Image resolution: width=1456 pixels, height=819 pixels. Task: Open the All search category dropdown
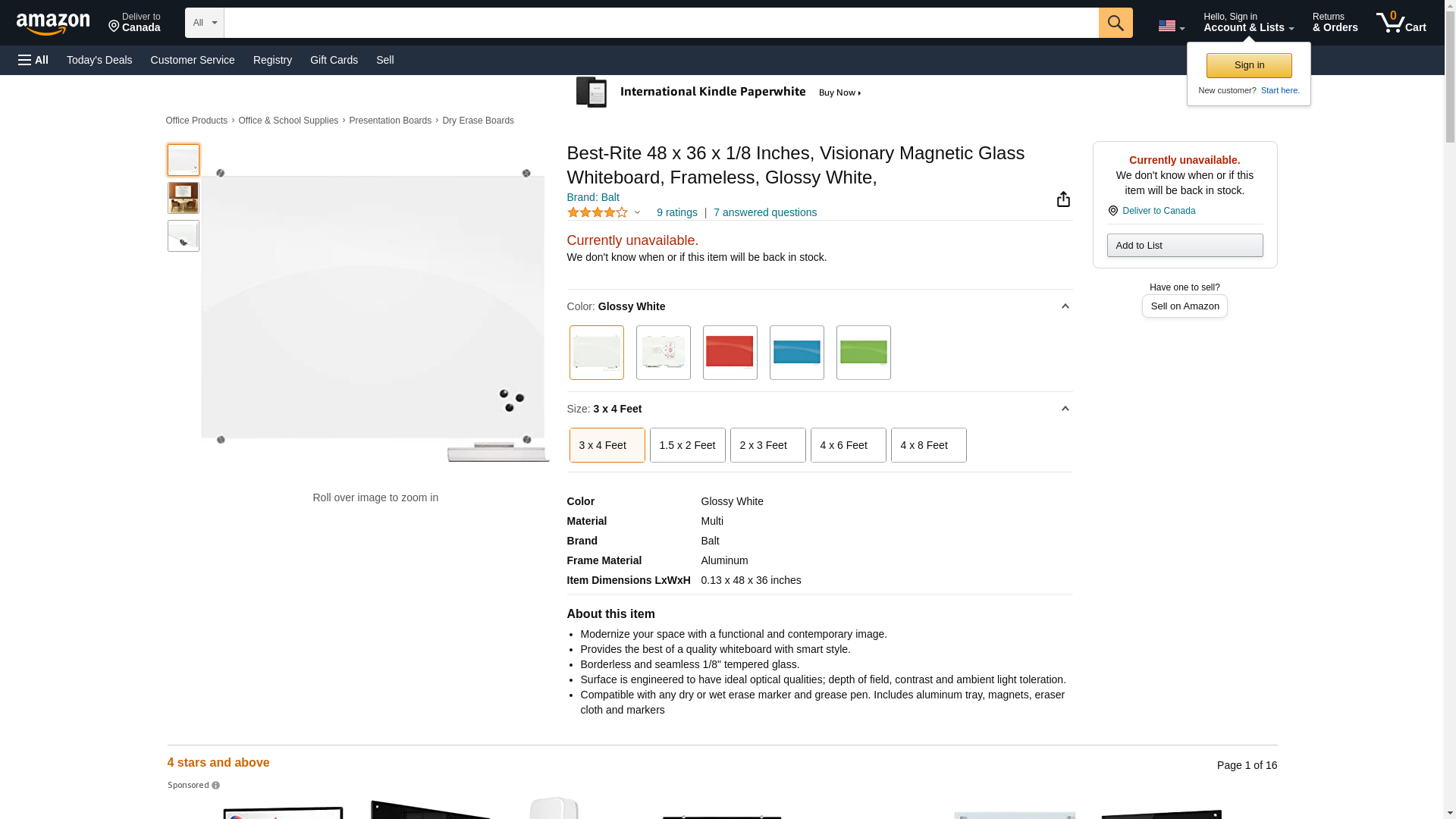(204, 23)
